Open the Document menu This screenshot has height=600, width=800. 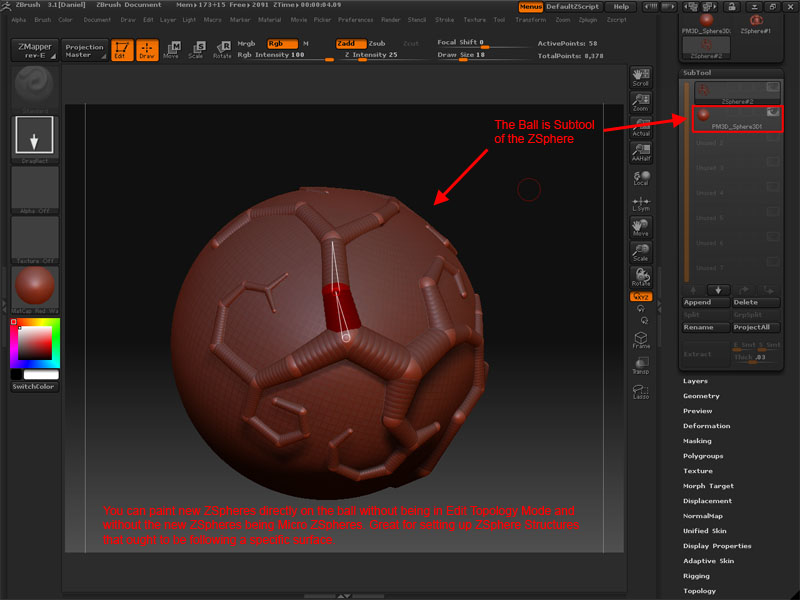(97, 20)
